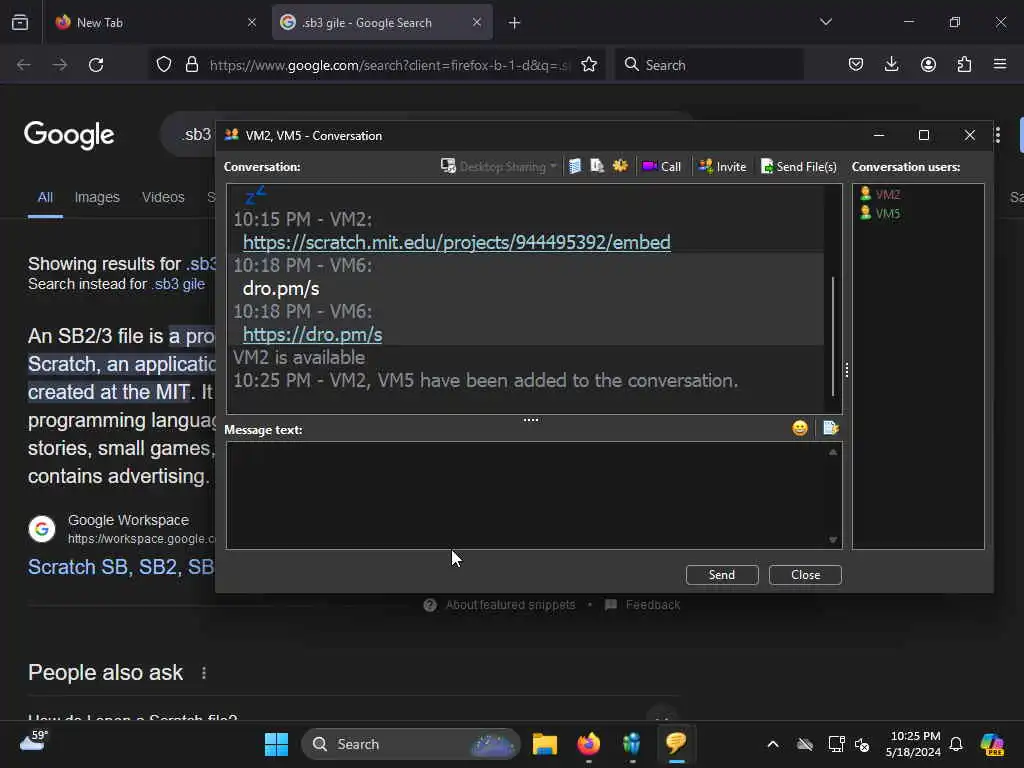This screenshot has height=768, width=1024.
Task: Close the .sb3 gile Google Search tab
Action: tap(477, 22)
